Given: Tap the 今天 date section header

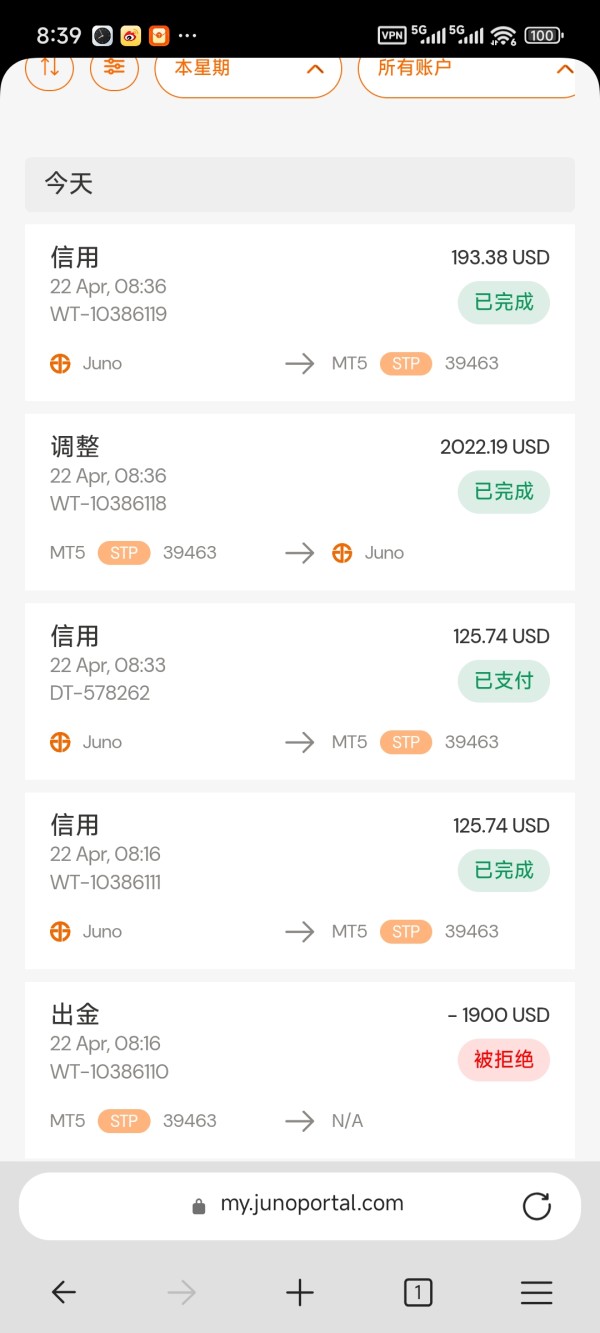Looking at the screenshot, I should click(x=300, y=184).
